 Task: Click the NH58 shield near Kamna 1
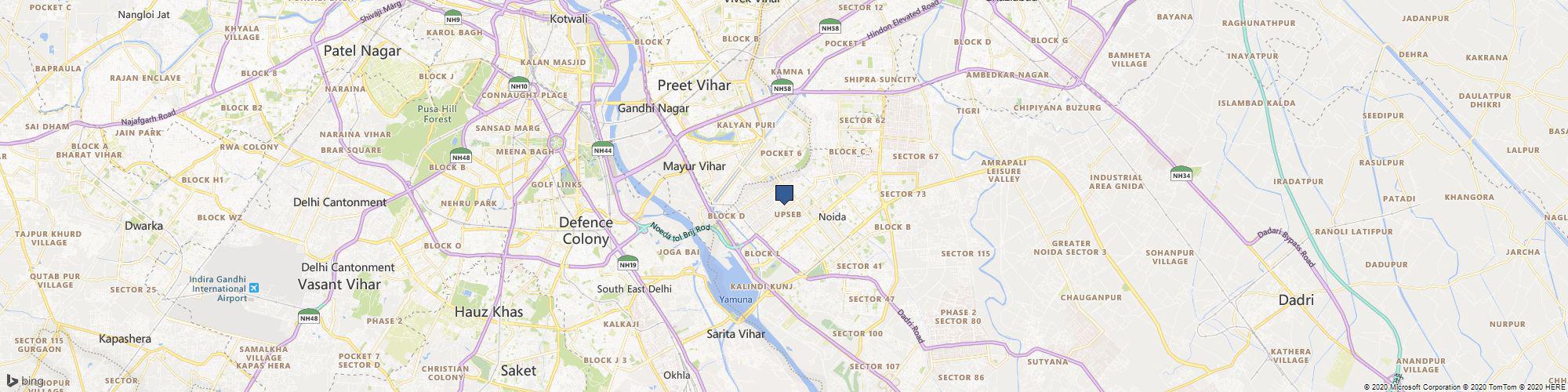[x=782, y=86]
